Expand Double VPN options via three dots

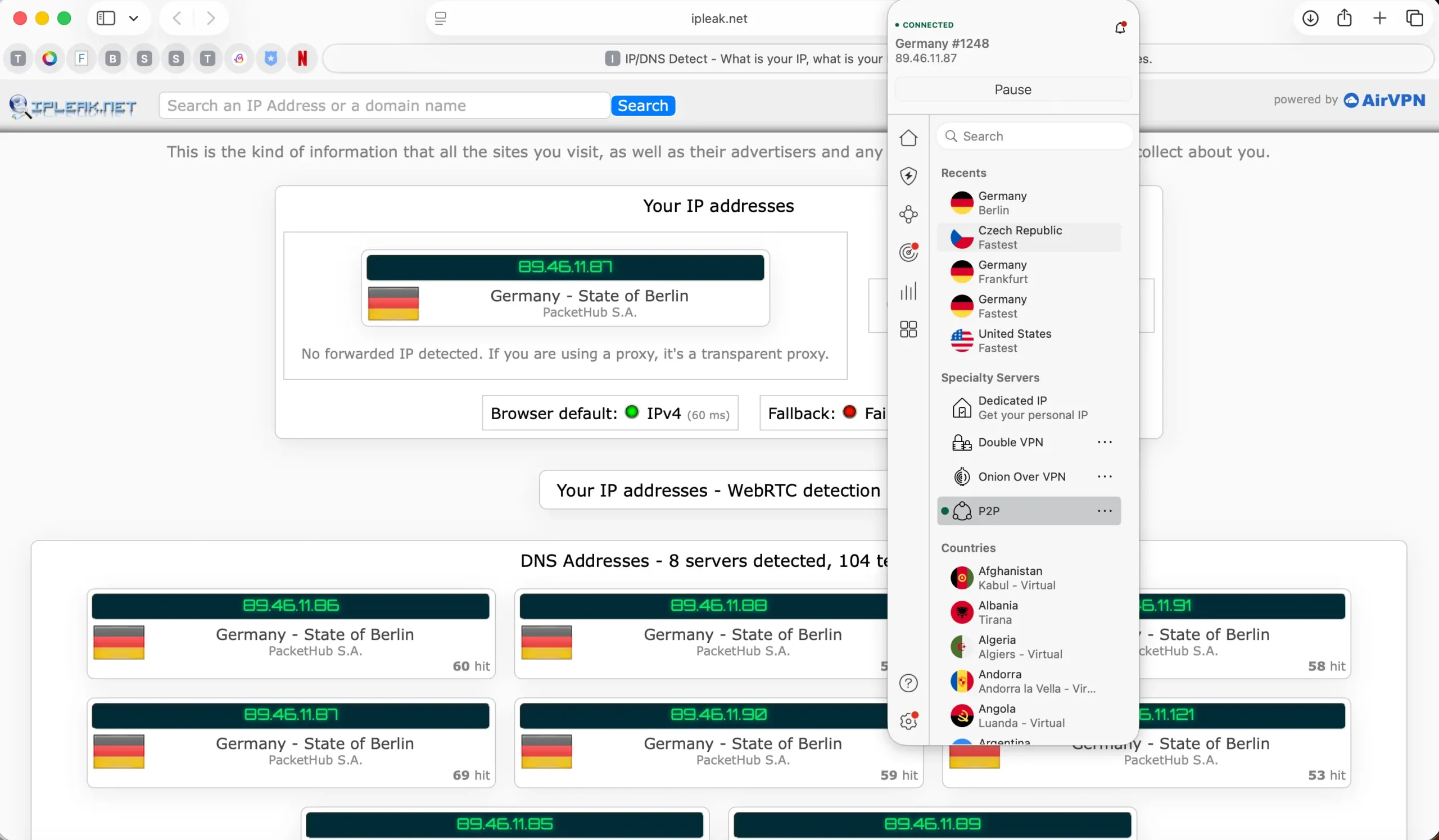[x=1105, y=442]
